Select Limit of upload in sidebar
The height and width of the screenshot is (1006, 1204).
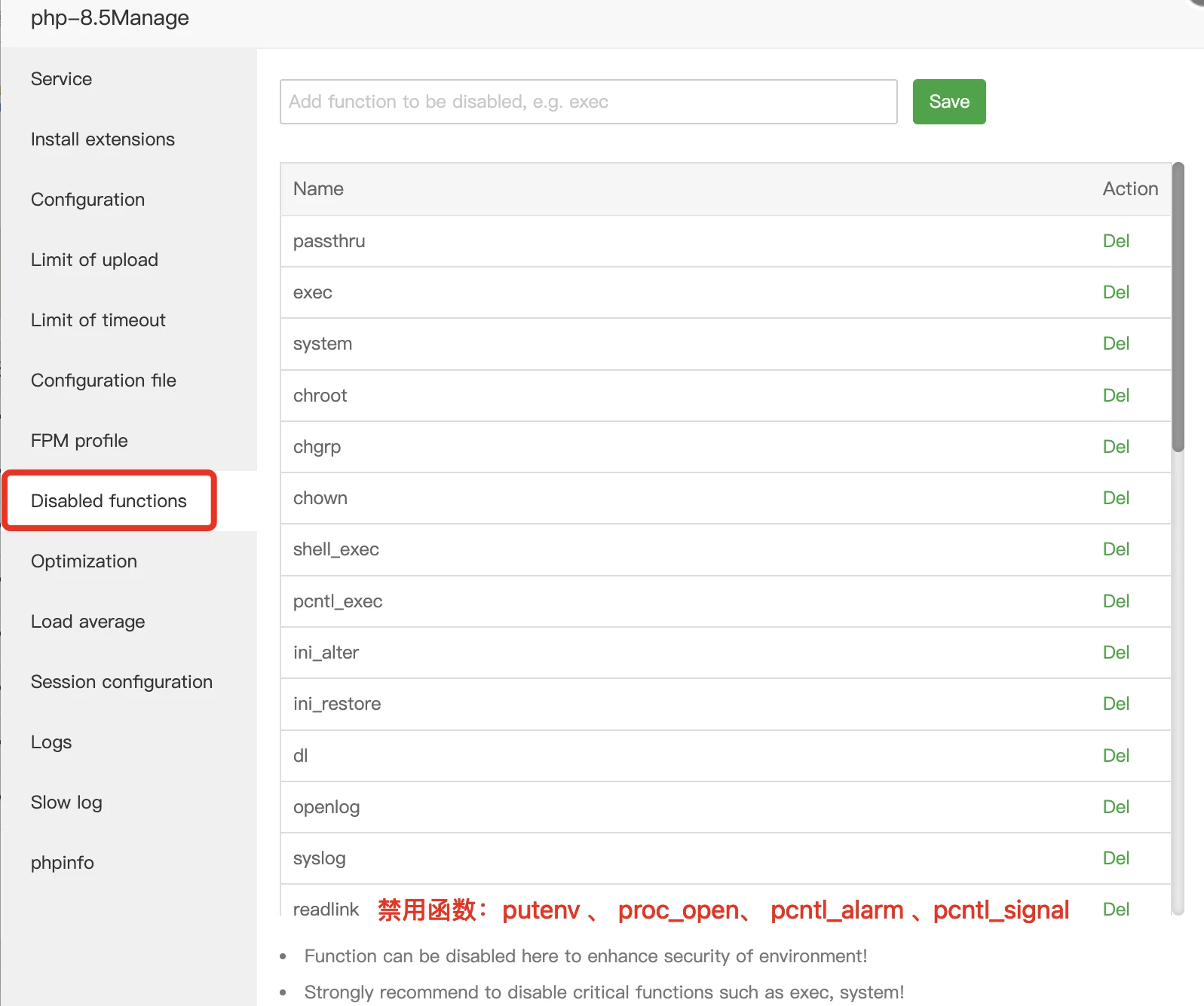(94, 260)
